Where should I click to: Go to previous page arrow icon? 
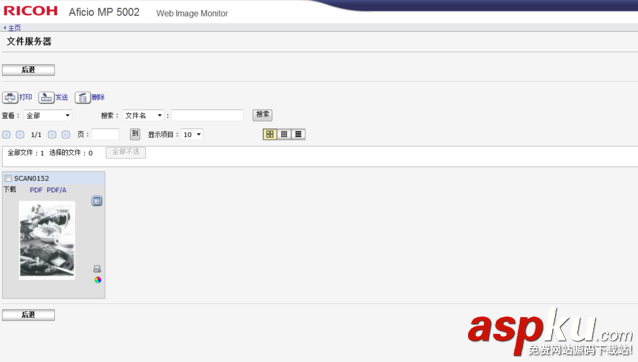click(x=20, y=135)
